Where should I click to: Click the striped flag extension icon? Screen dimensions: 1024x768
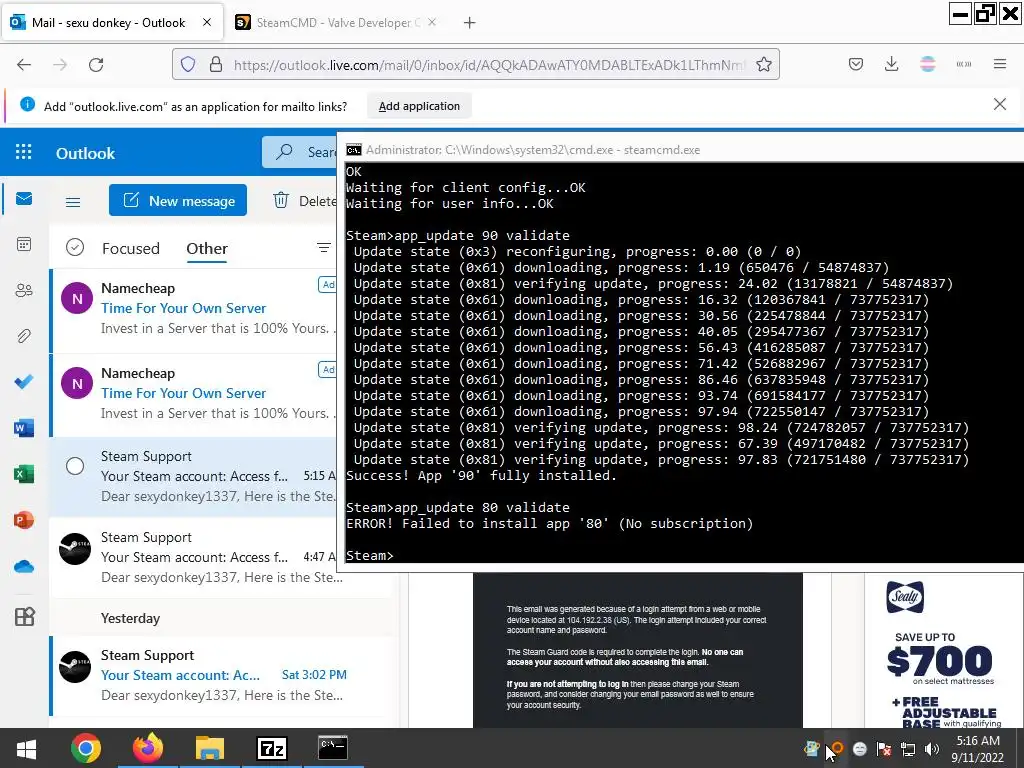(x=927, y=64)
